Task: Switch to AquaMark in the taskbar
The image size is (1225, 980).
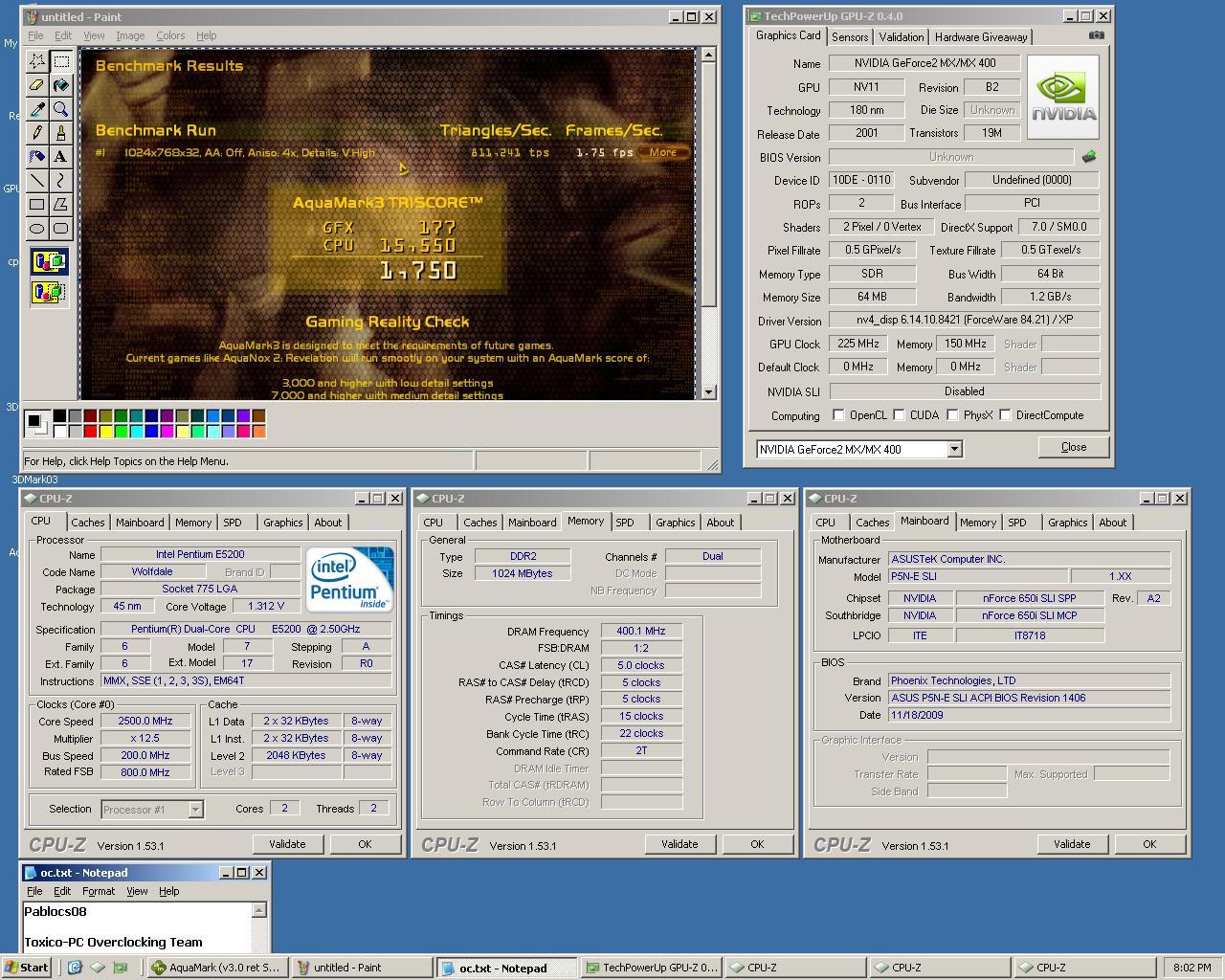Action: click(216, 968)
